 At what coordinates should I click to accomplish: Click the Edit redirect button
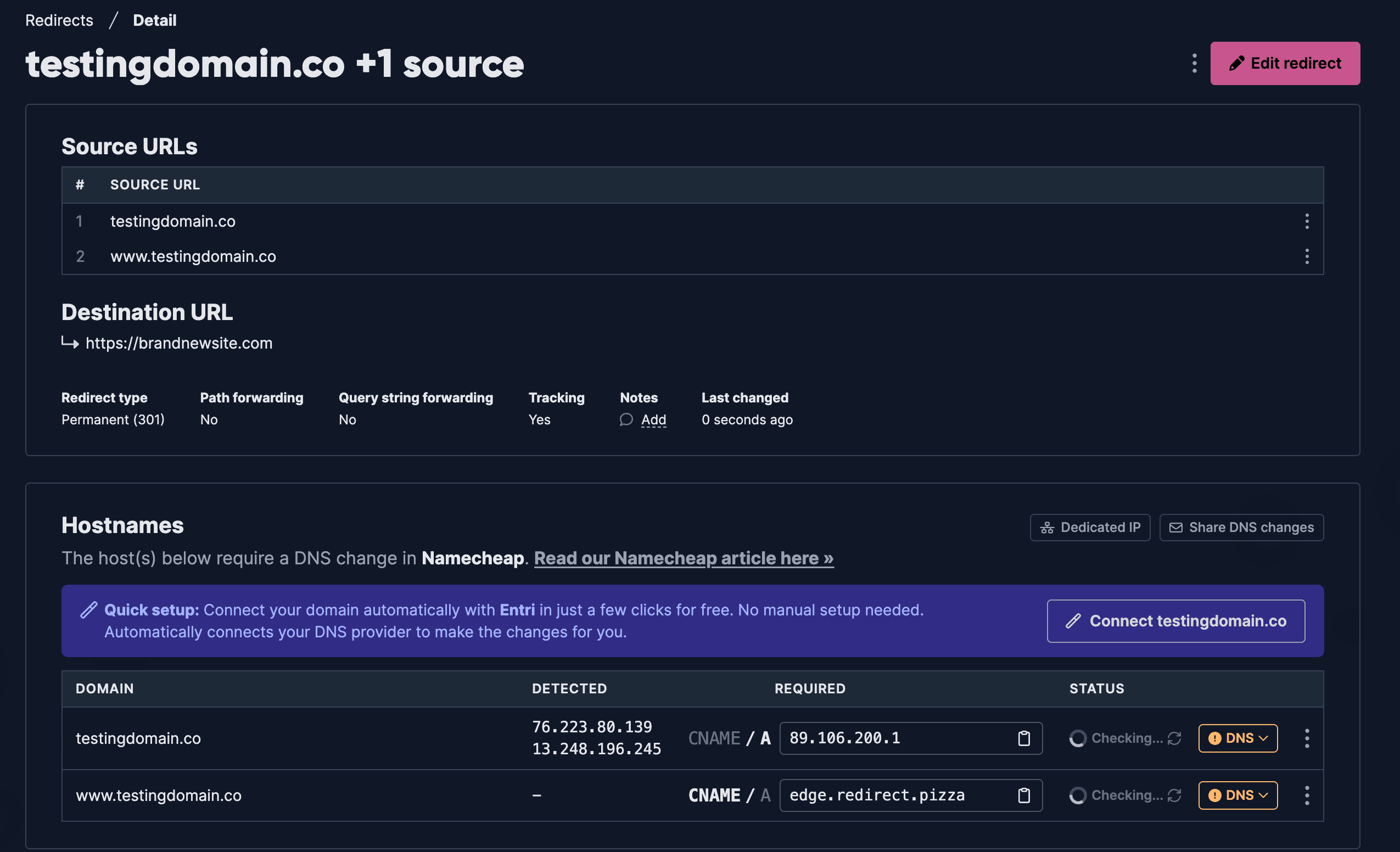point(1285,63)
